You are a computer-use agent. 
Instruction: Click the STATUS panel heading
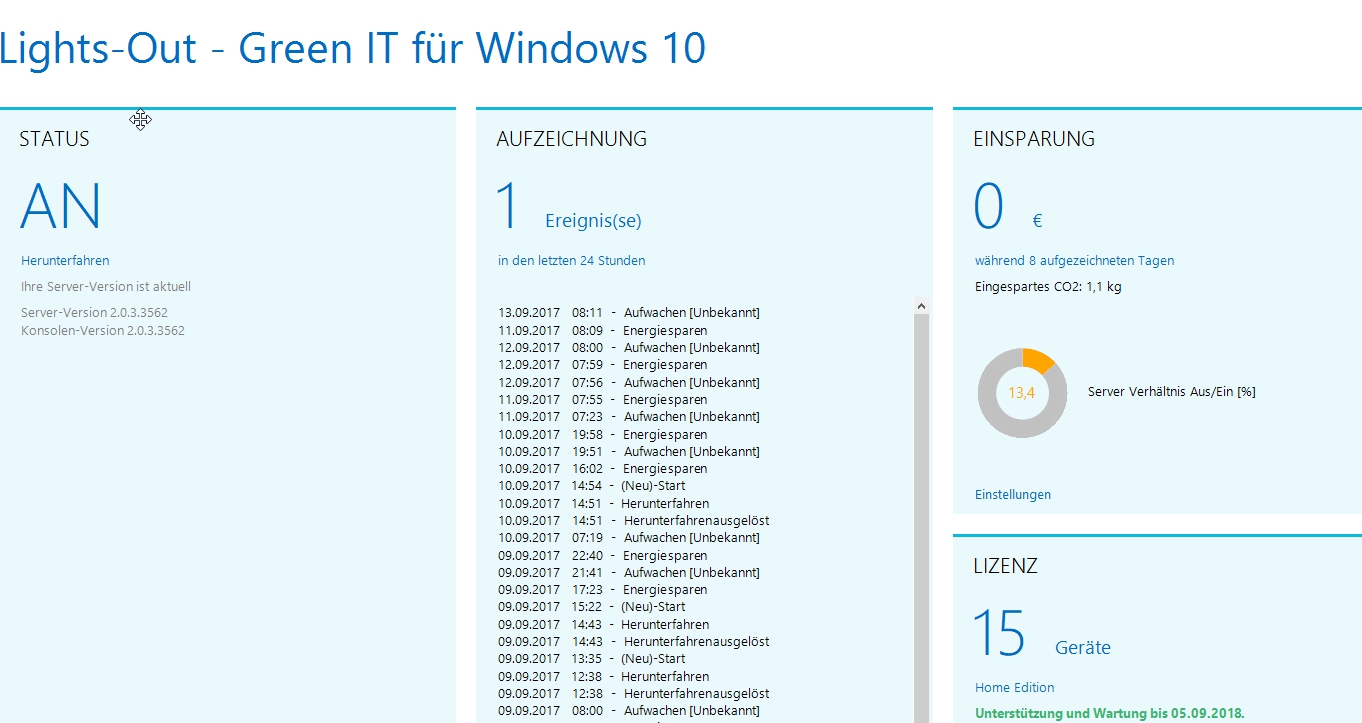pos(54,139)
